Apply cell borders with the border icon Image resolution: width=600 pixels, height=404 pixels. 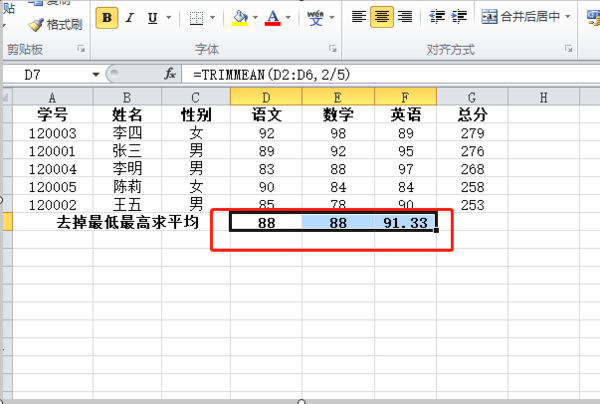(x=196, y=18)
